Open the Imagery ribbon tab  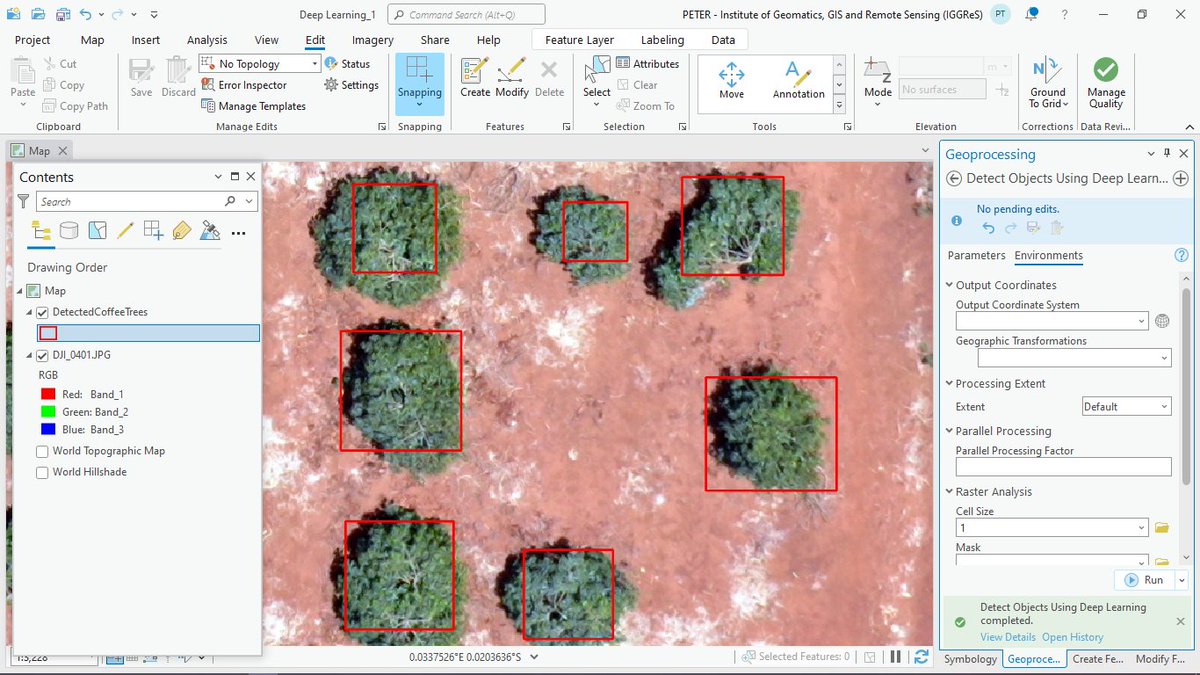click(372, 40)
